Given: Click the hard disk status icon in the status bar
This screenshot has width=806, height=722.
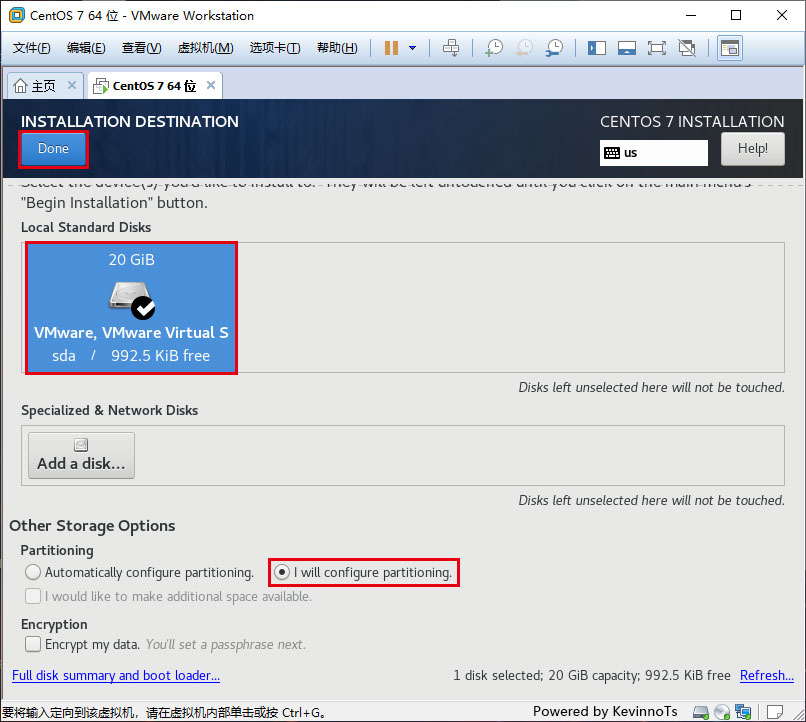Looking at the screenshot, I should 701,712.
